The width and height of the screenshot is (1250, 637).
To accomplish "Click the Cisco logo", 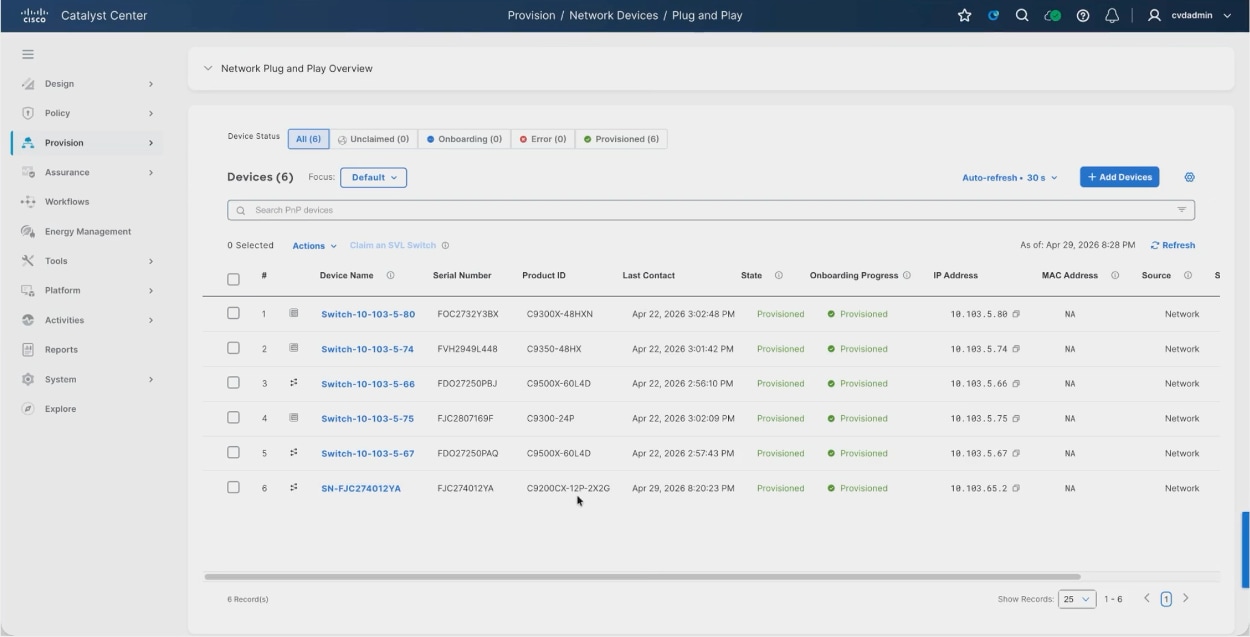I will pyautogui.click(x=35, y=16).
